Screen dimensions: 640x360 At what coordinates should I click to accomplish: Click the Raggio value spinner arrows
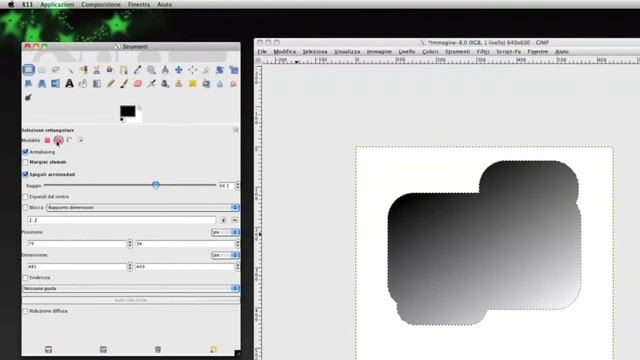click(238, 186)
